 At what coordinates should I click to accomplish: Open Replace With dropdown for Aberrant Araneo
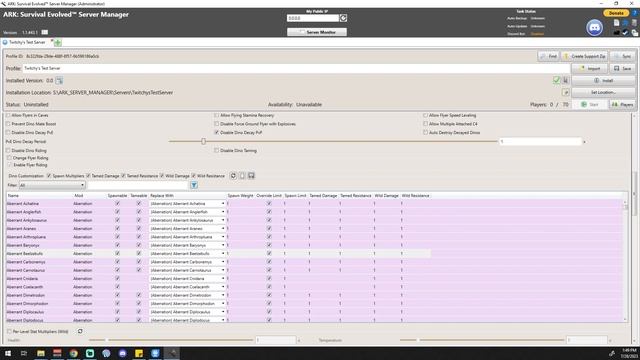coord(223,229)
